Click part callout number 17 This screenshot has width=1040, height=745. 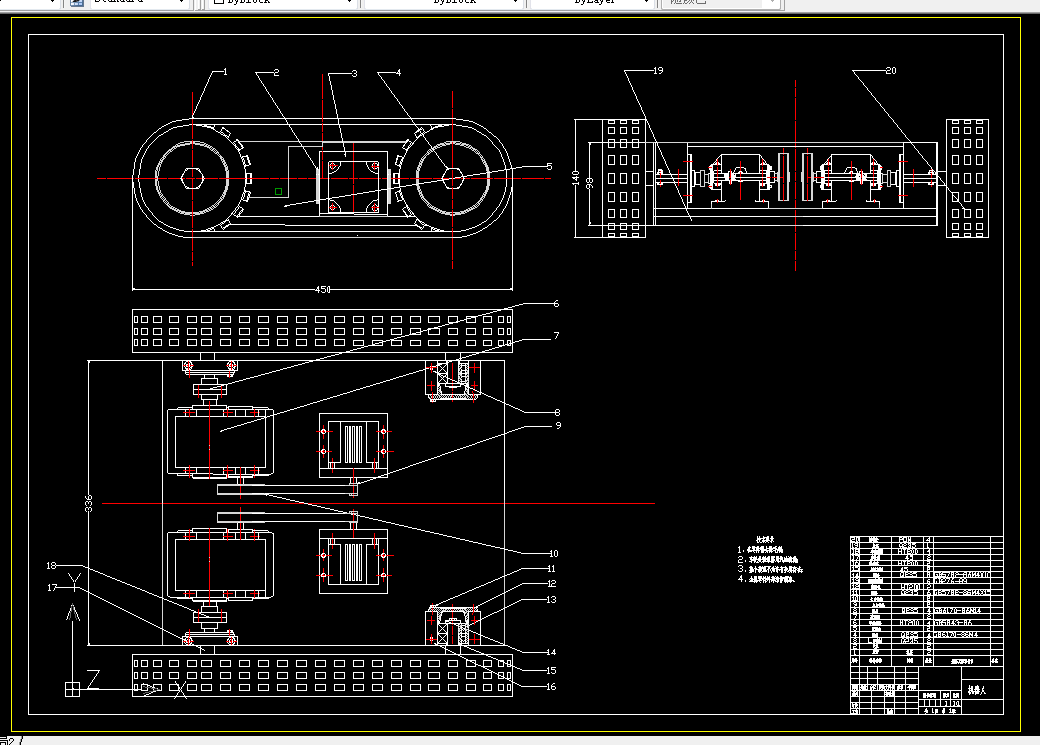(52, 588)
